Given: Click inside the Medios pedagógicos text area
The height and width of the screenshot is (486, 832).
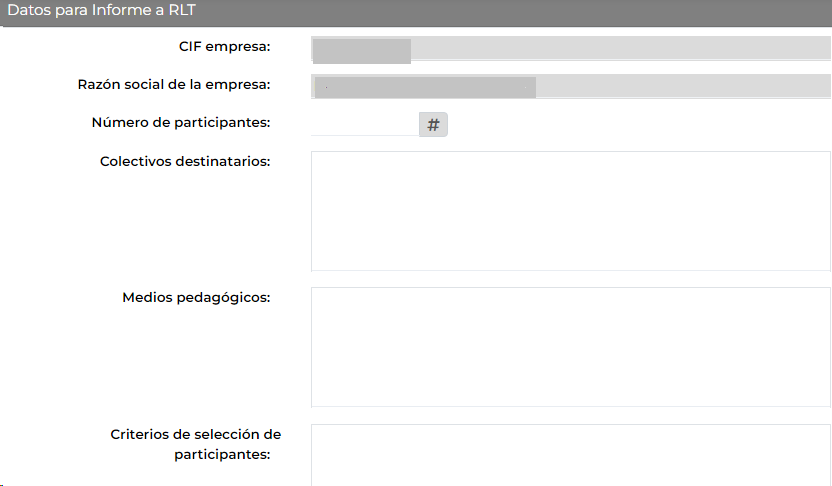Looking at the screenshot, I should coord(570,348).
